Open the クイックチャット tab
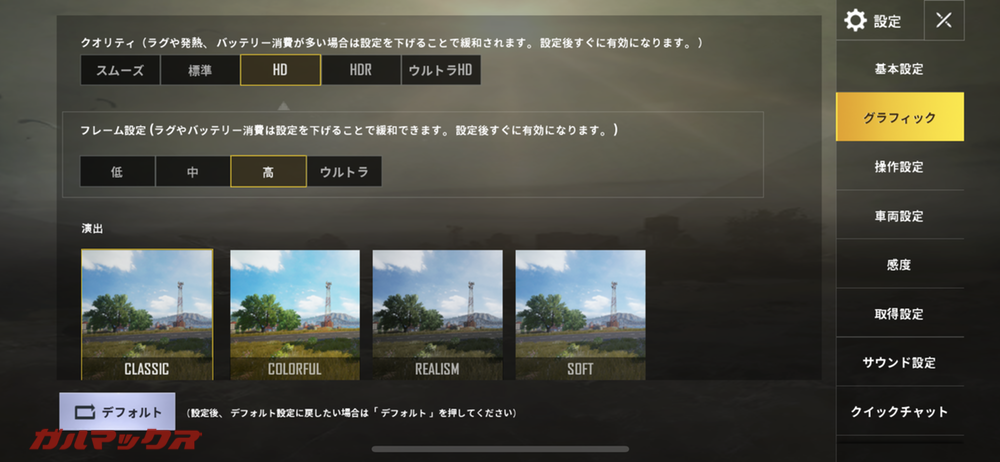The width and height of the screenshot is (1000, 462). tap(899, 412)
